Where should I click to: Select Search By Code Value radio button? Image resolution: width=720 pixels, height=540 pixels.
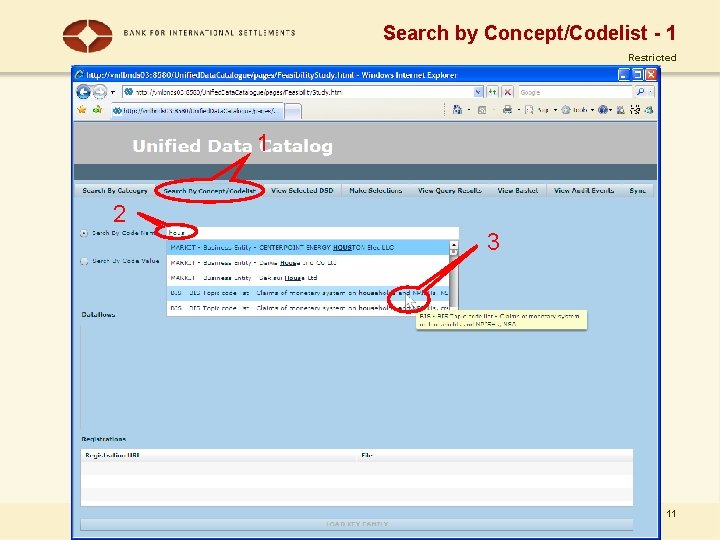coord(84,261)
